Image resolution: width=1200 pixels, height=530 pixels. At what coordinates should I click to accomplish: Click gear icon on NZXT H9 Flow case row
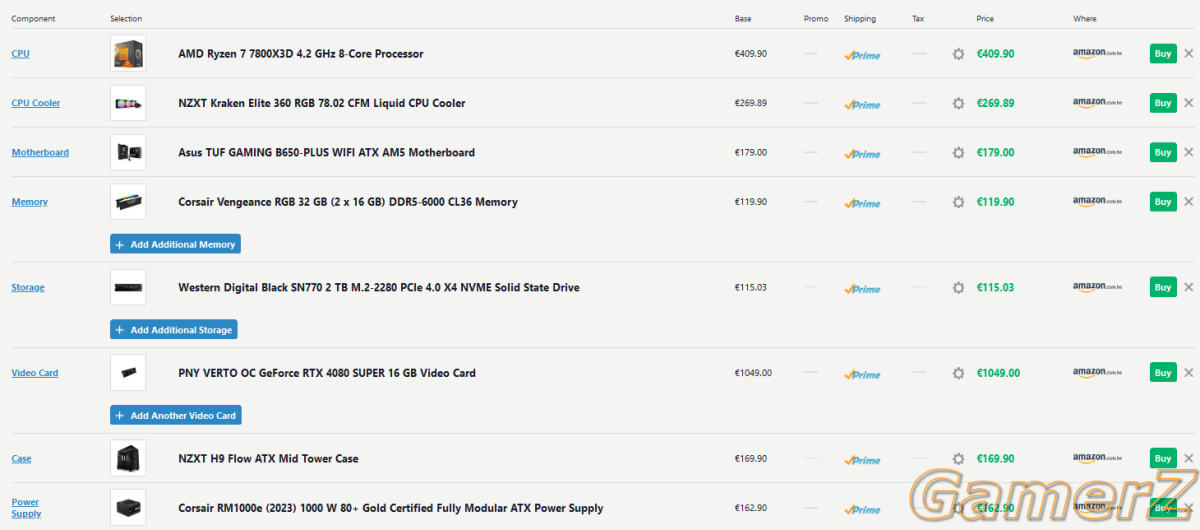coord(958,459)
